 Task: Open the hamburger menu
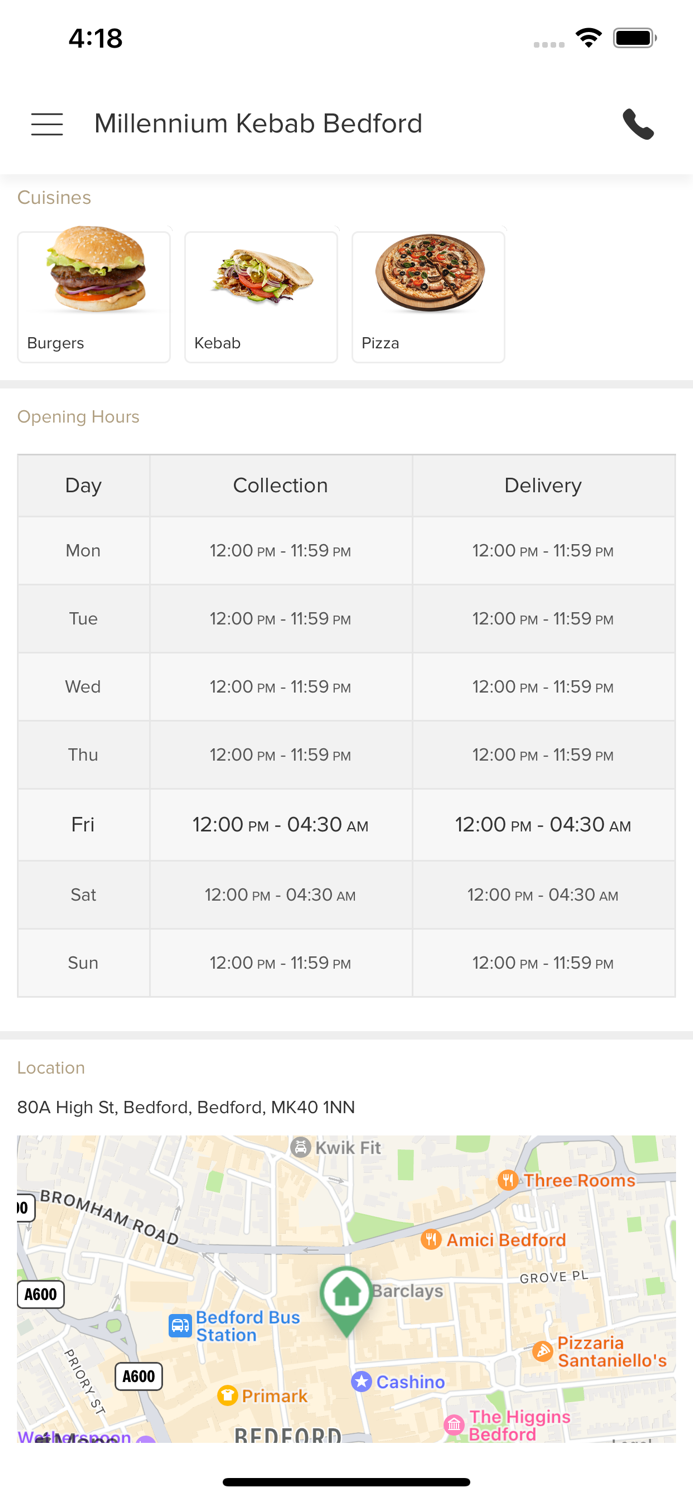[47, 124]
